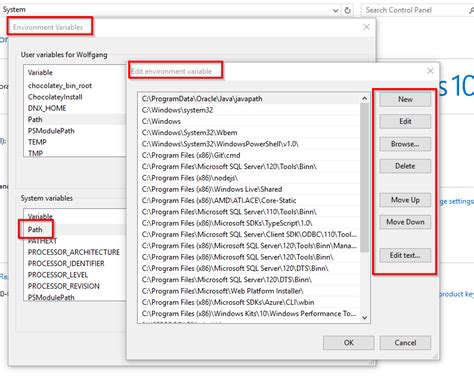
Task: Confirm with the OK button
Action: point(349,343)
